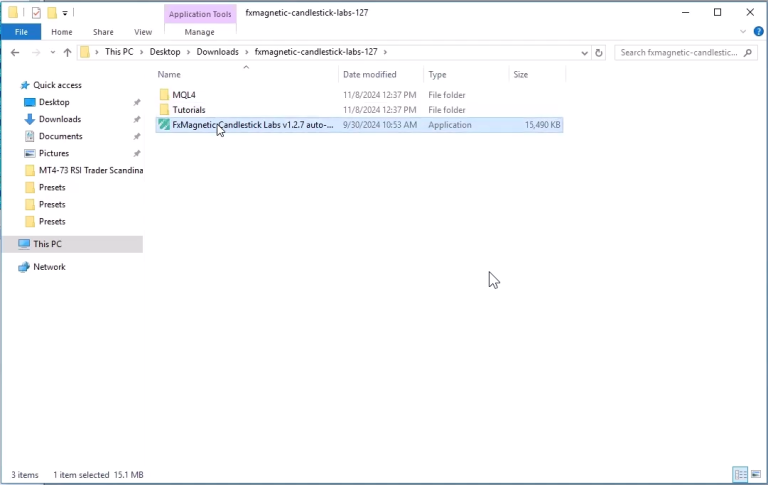The image size is (768, 485).
Task: Click the Properties quick access toolbar icon
Action: (36, 13)
